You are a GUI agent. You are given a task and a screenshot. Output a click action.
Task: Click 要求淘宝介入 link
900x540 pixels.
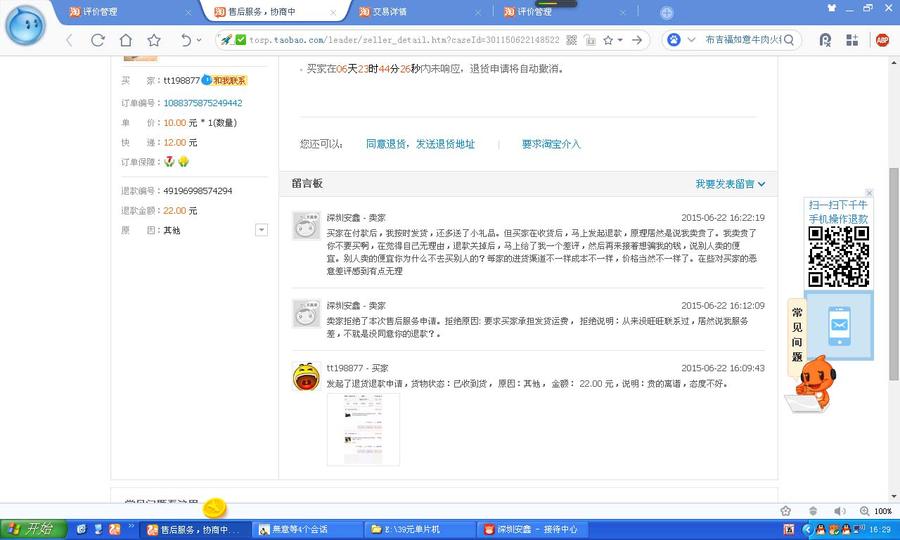[x=551, y=144]
